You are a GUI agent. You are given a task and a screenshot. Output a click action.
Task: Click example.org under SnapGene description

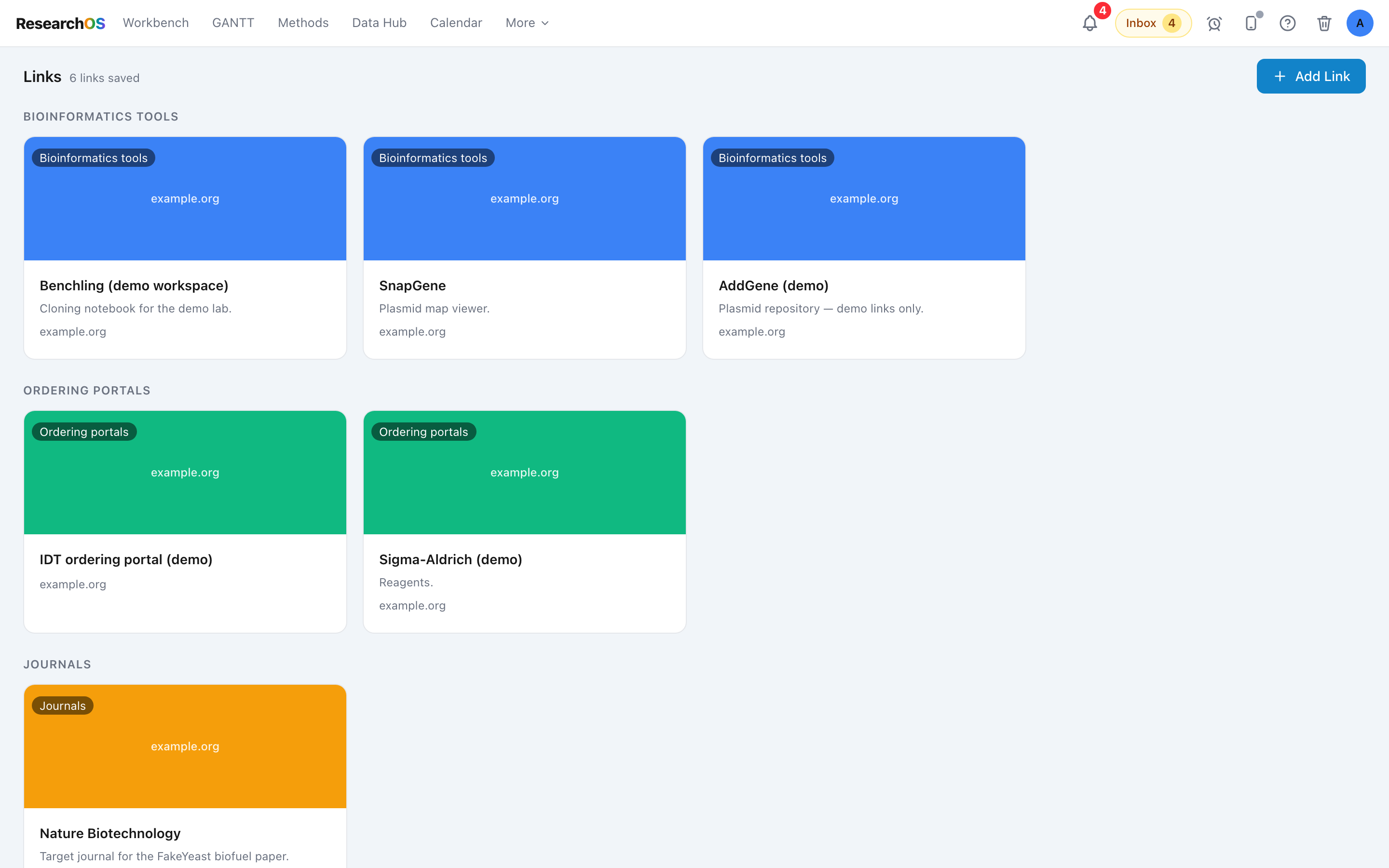412,331
